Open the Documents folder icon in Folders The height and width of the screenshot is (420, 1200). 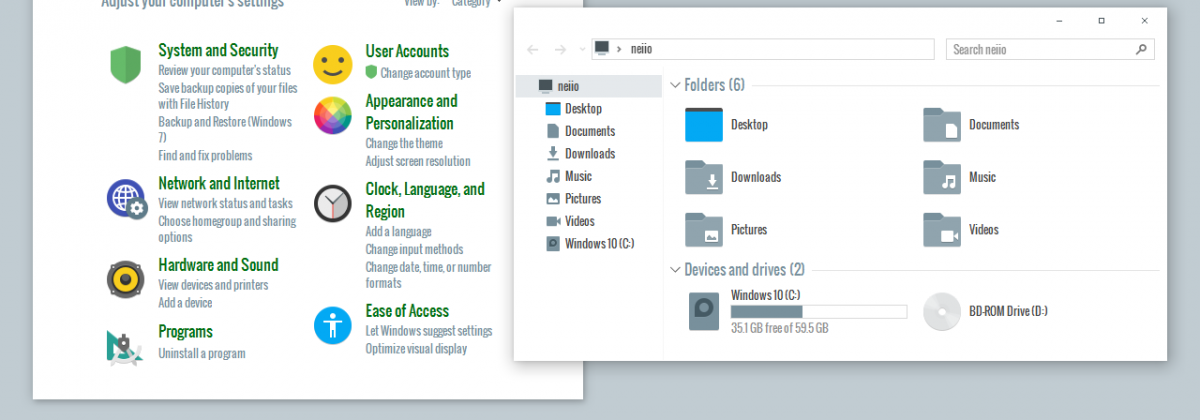[942, 124]
